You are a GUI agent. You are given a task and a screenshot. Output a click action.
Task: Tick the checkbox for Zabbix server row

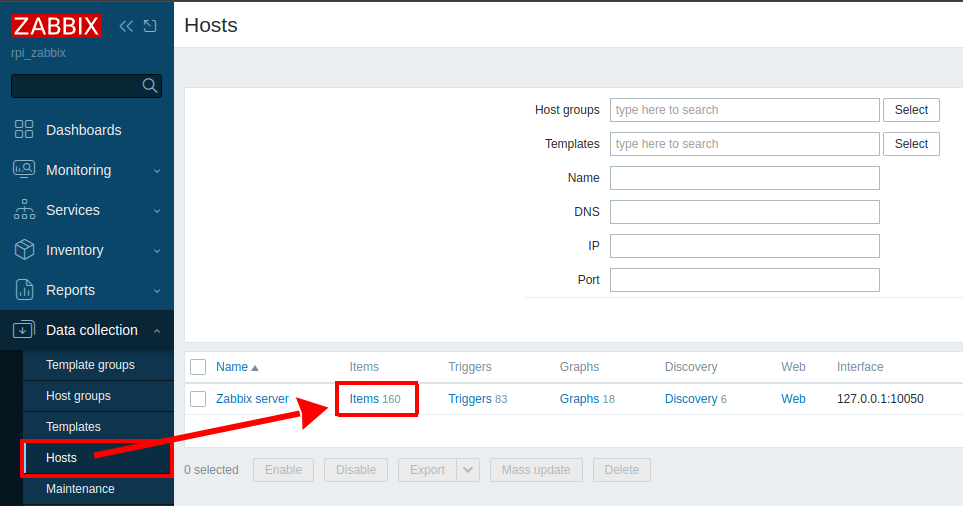tap(198, 399)
